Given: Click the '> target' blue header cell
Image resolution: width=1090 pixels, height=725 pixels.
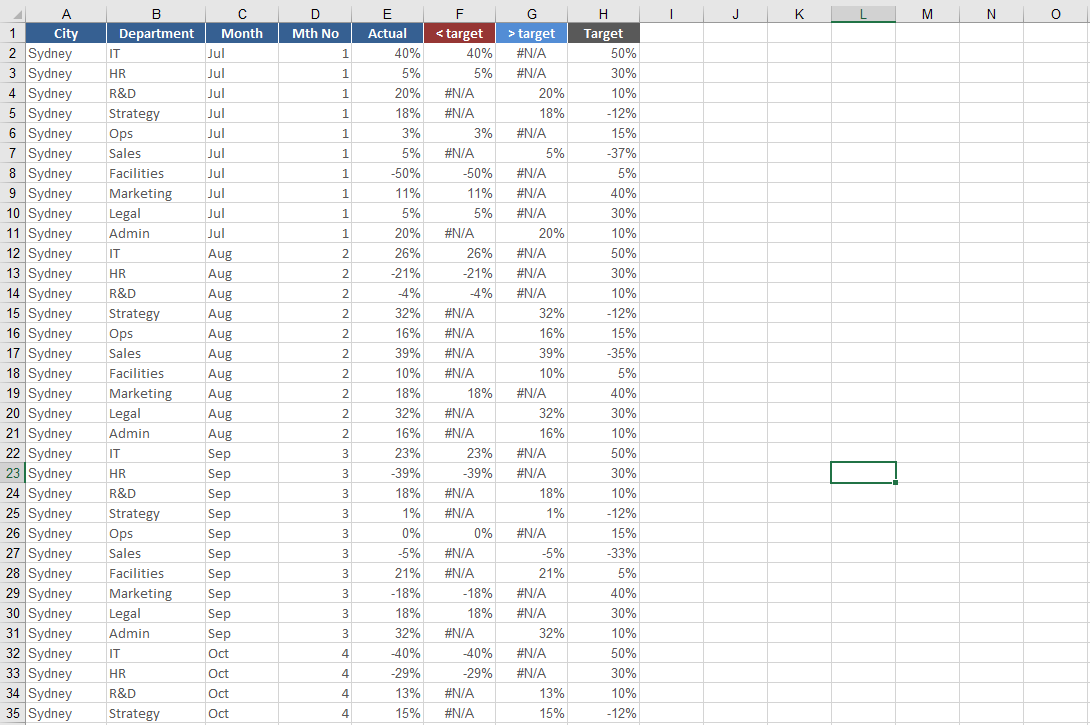Looking at the screenshot, I should [x=532, y=33].
